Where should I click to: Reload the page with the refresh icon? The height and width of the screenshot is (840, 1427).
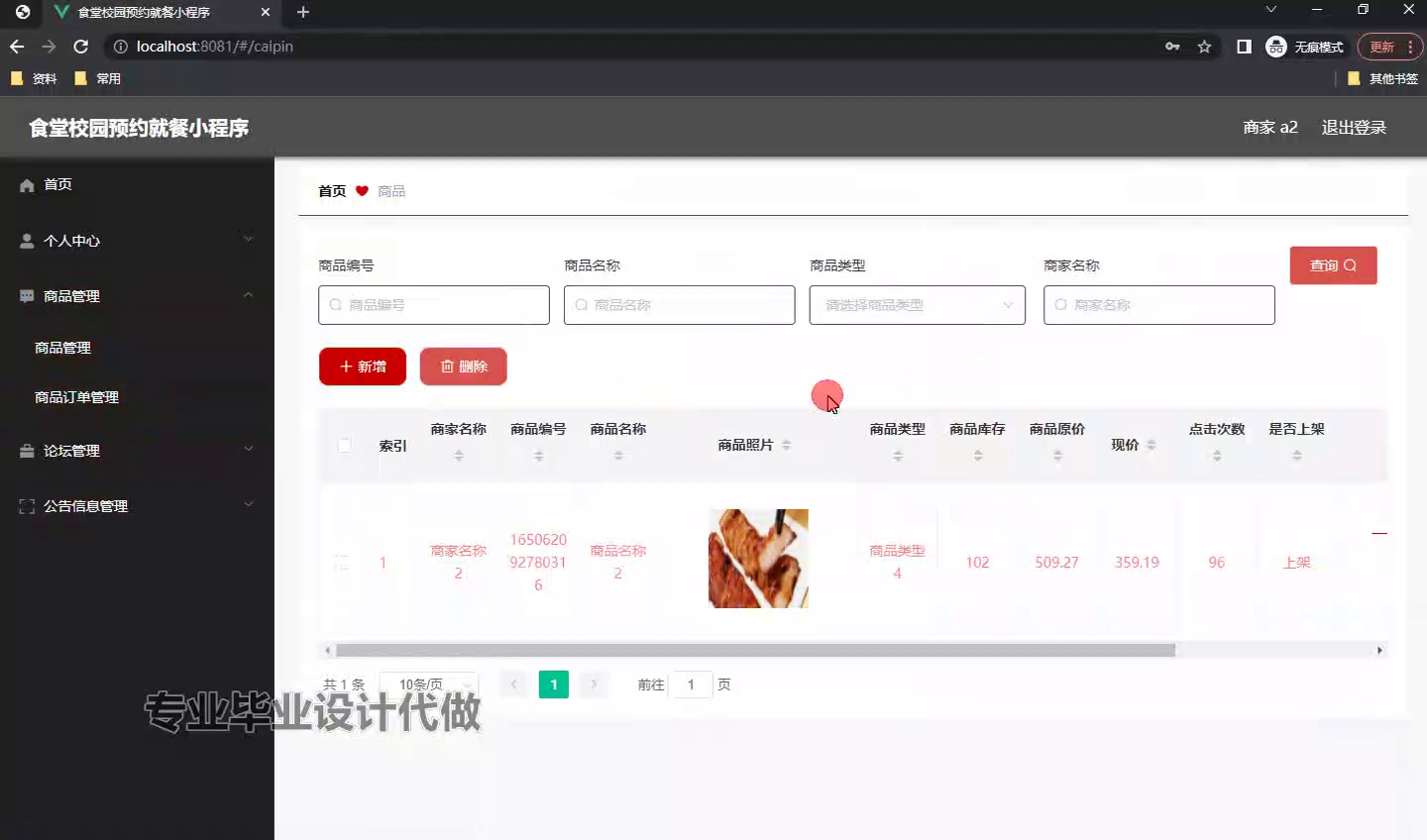pos(81,47)
